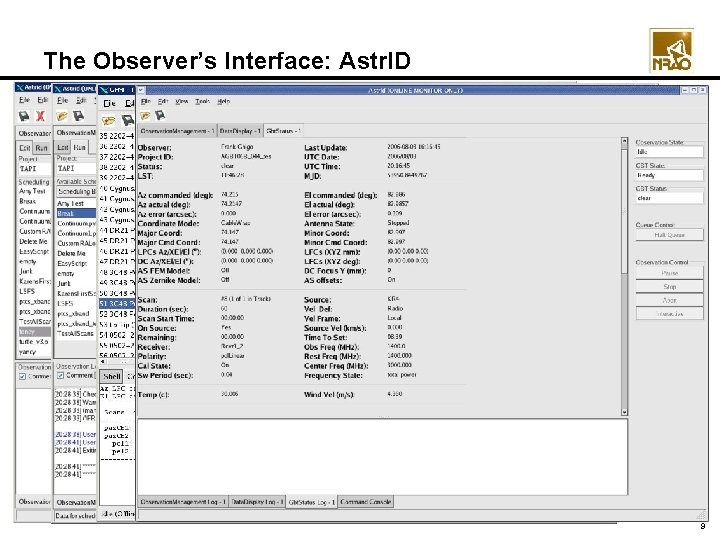Select LSFS in second window list
The image size is (720, 540).
coord(65,304)
